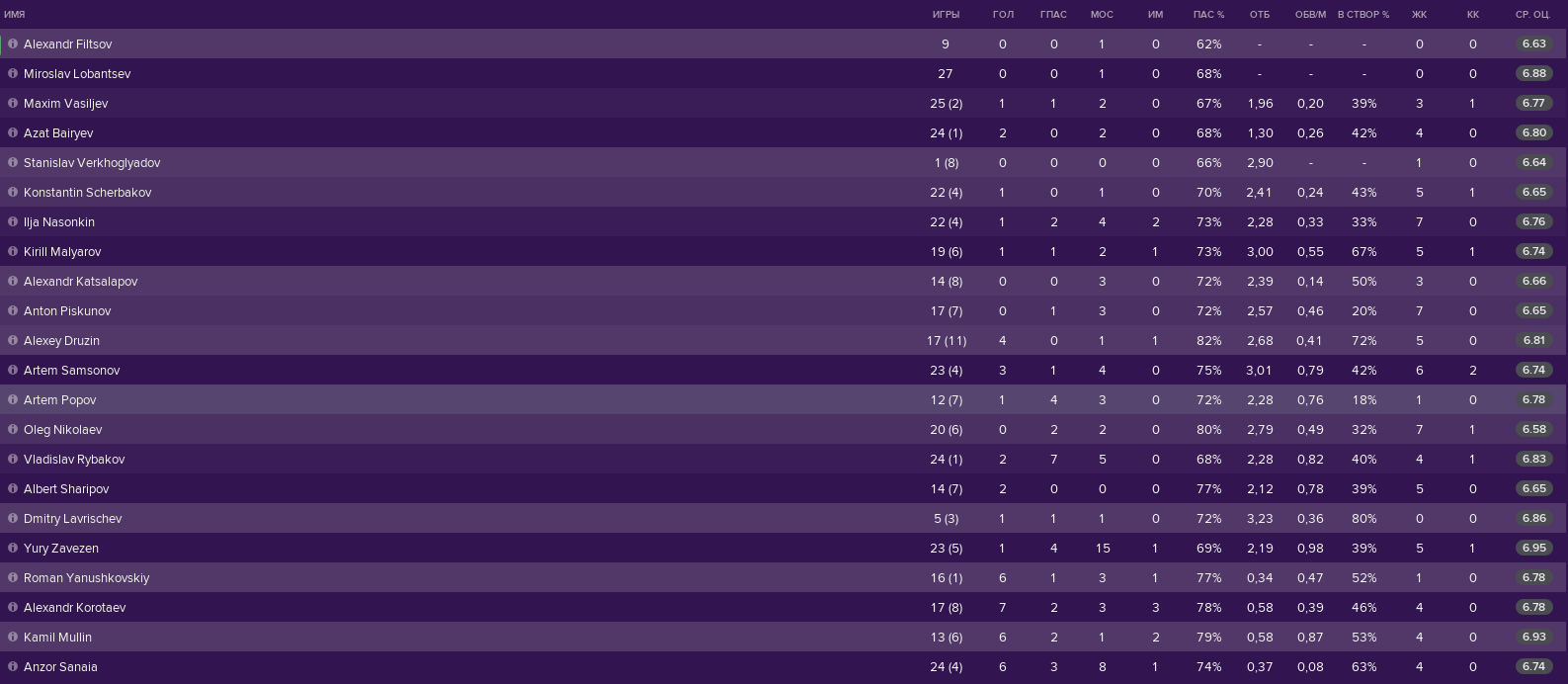This screenshot has width=1568, height=684.
Task: Sort by ПАС % column header
Action: [x=1208, y=15]
